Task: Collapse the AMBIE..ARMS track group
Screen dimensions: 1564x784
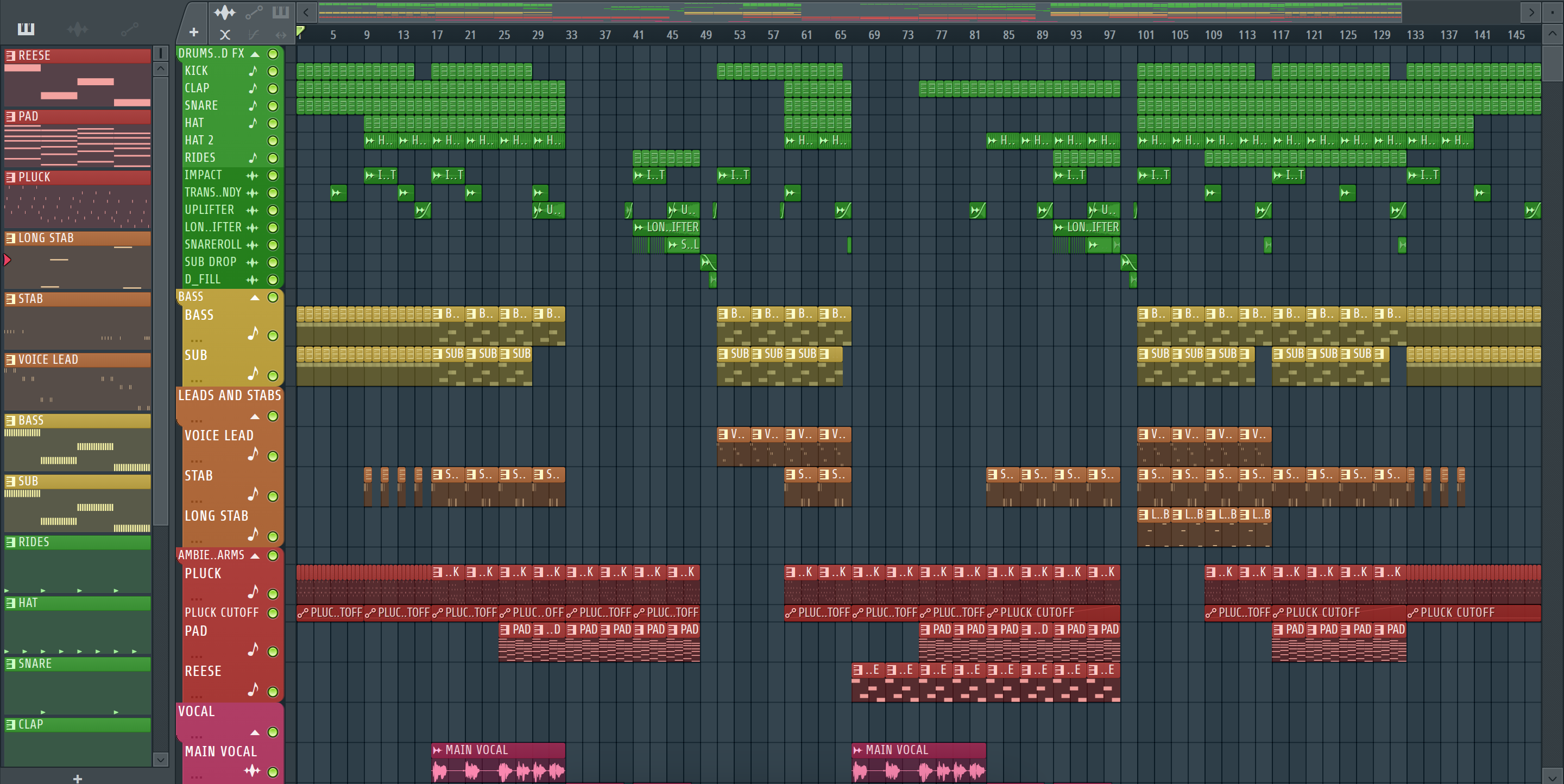Action: tap(256, 555)
